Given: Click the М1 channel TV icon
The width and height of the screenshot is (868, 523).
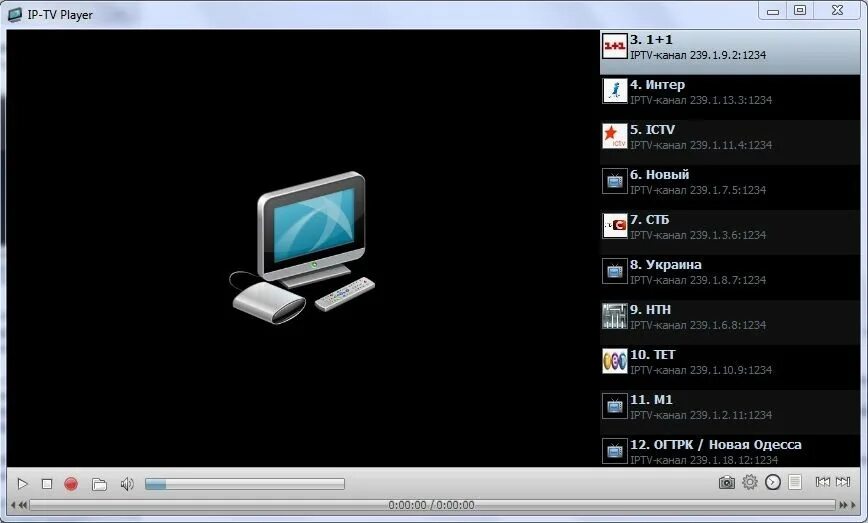Looking at the screenshot, I should 614,406.
